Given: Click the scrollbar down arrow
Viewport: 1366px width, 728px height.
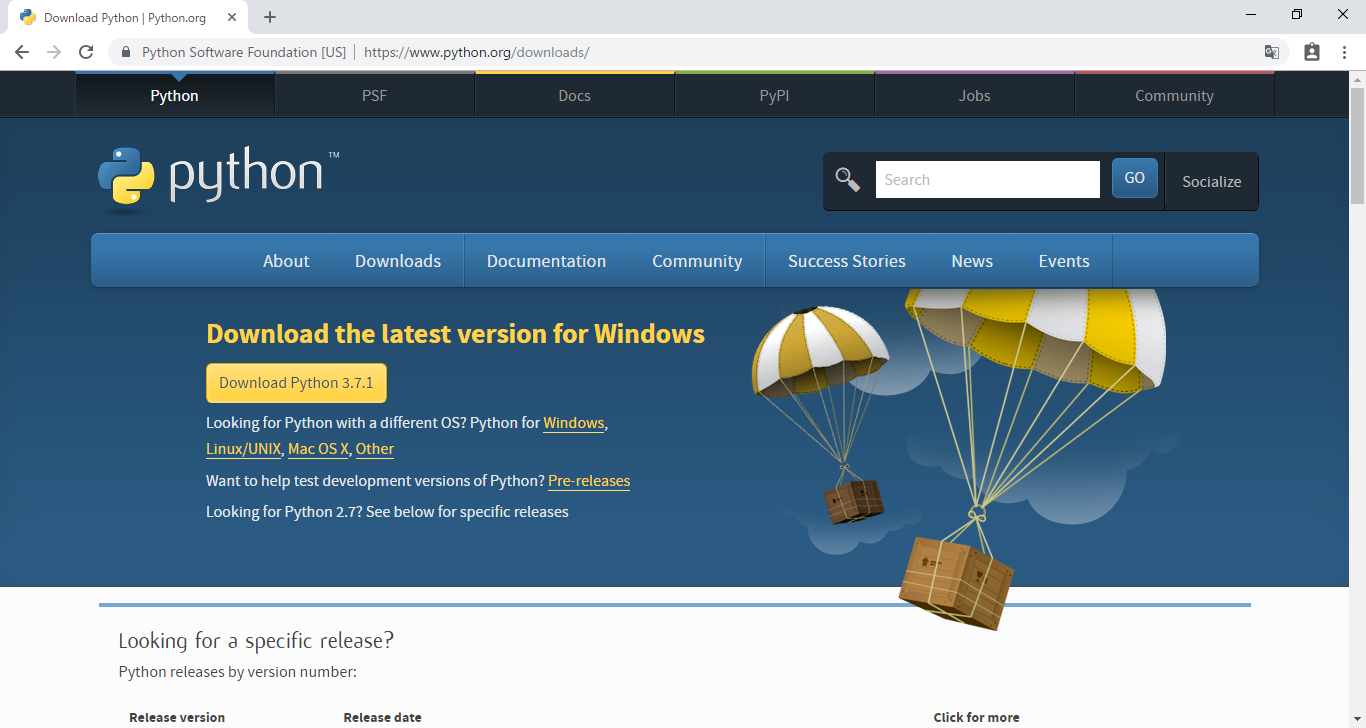Looking at the screenshot, I should pos(1357,720).
